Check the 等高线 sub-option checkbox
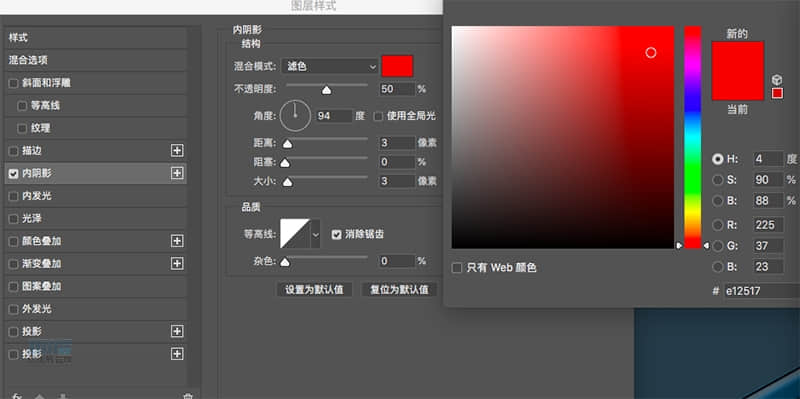 (x=22, y=106)
